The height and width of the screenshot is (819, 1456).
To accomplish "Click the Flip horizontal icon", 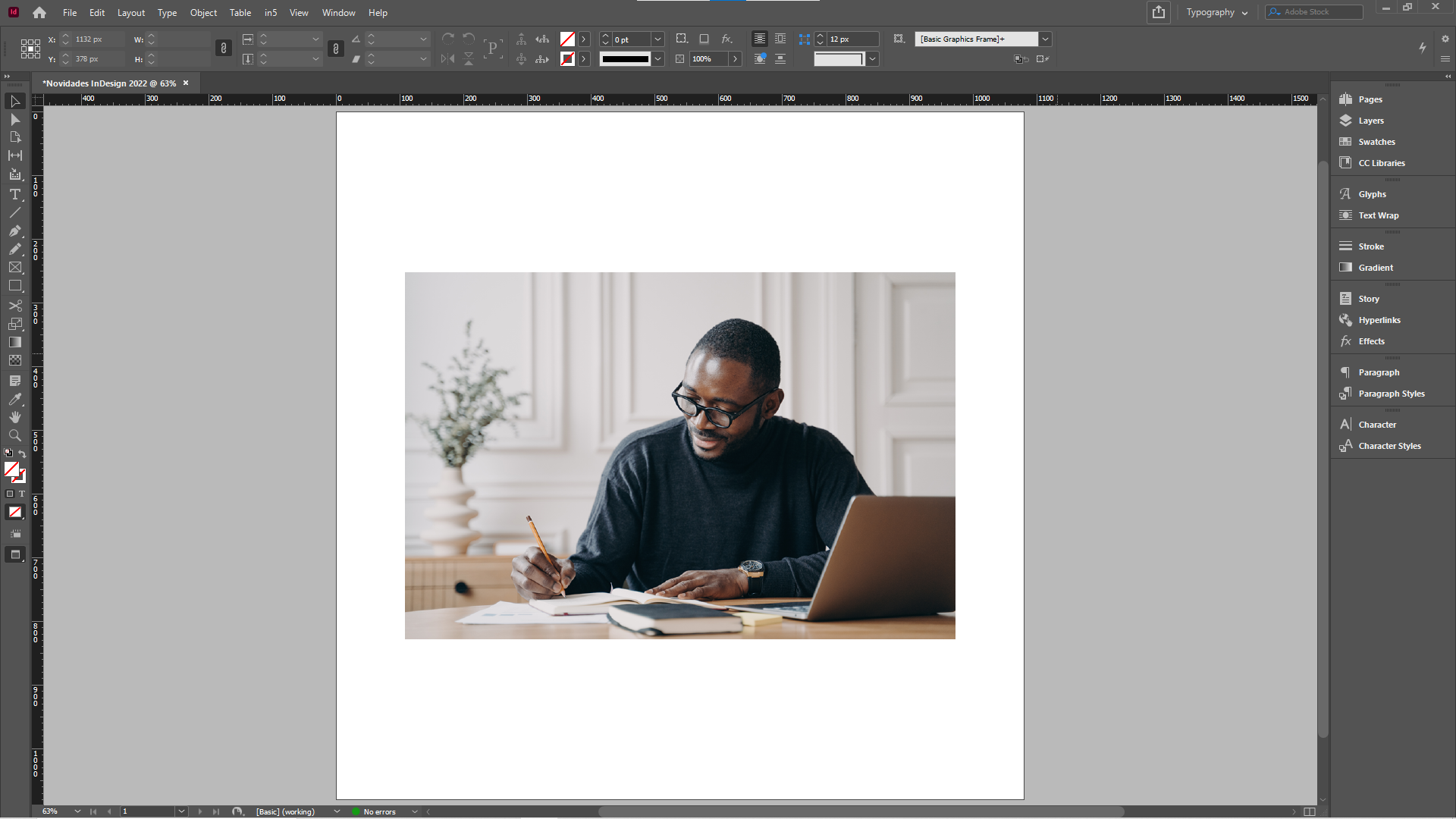I will 448,58.
